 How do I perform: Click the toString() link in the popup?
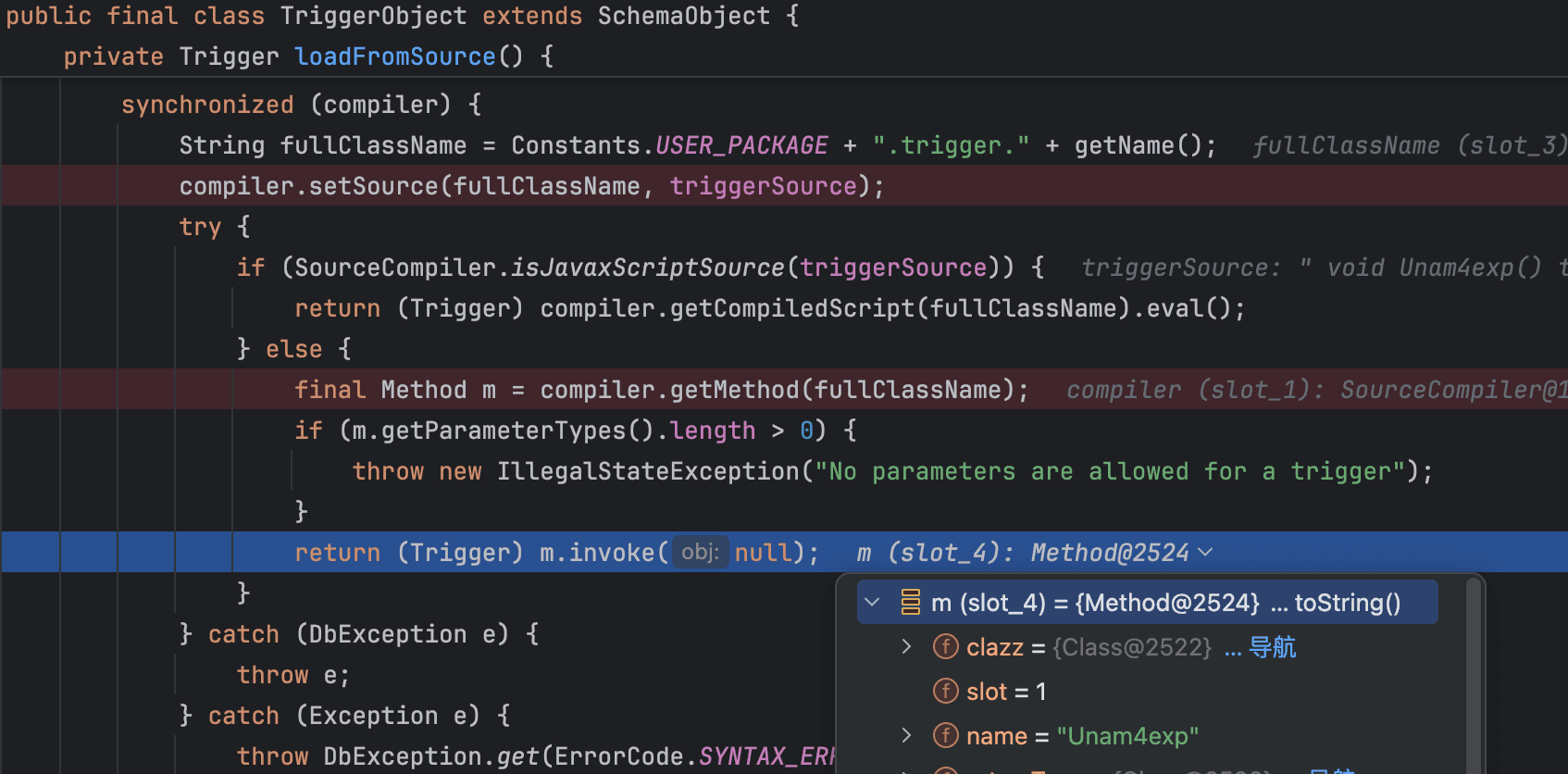point(1347,603)
